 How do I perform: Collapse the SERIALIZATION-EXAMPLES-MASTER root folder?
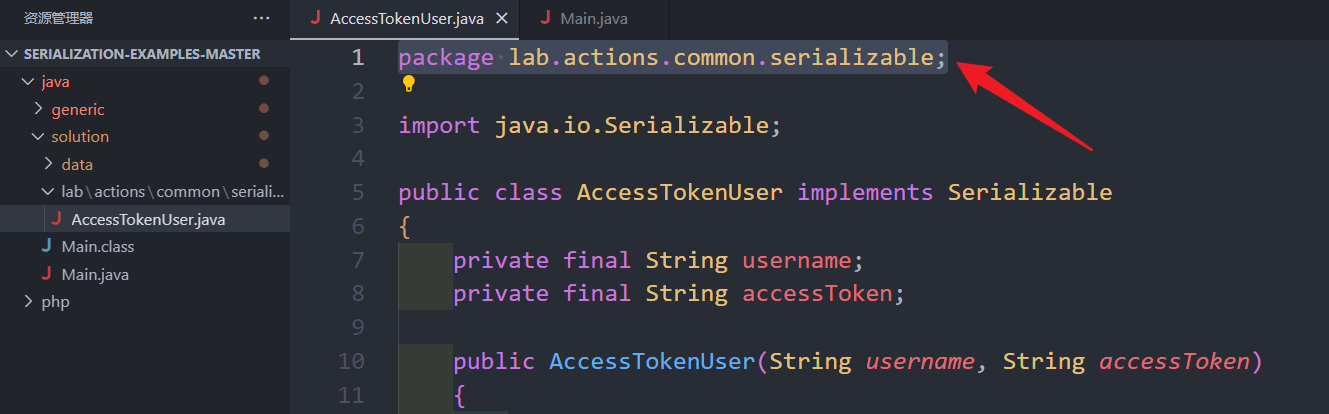pyautogui.click(x=12, y=54)
